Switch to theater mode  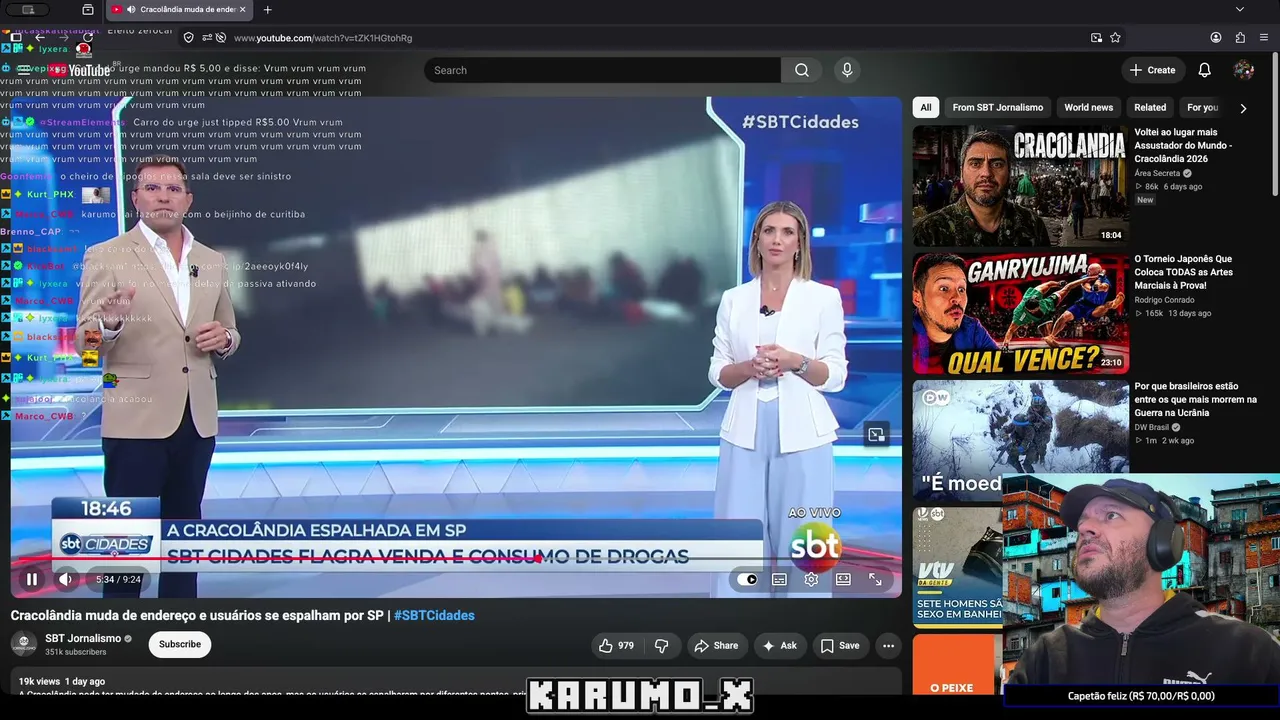[843, 579]
